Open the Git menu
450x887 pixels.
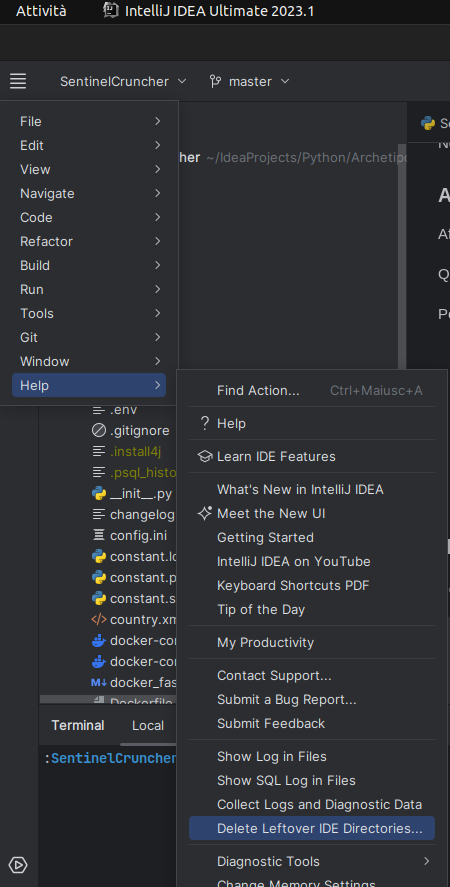click(x=89, y=337)
